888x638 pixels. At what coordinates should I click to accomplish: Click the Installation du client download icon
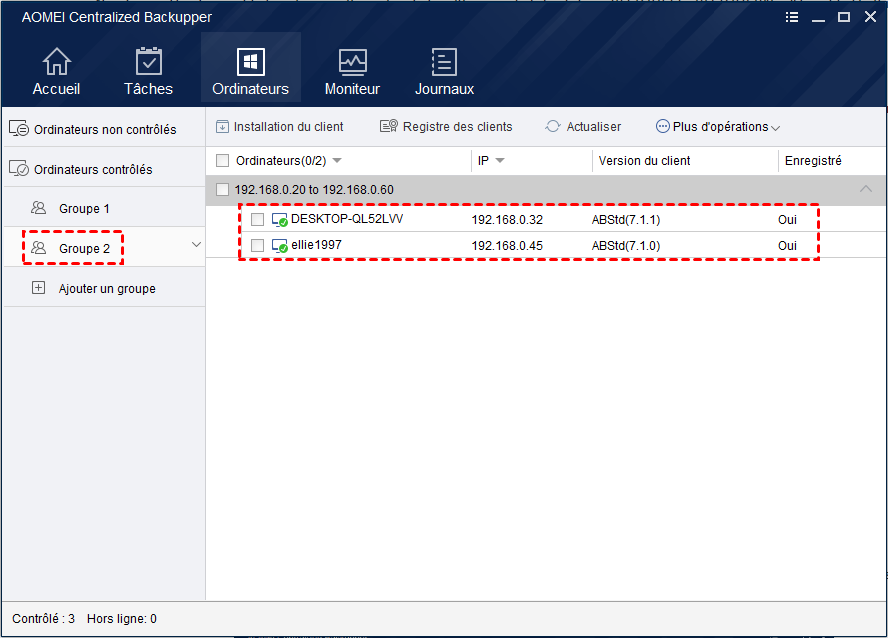point(223,126)
